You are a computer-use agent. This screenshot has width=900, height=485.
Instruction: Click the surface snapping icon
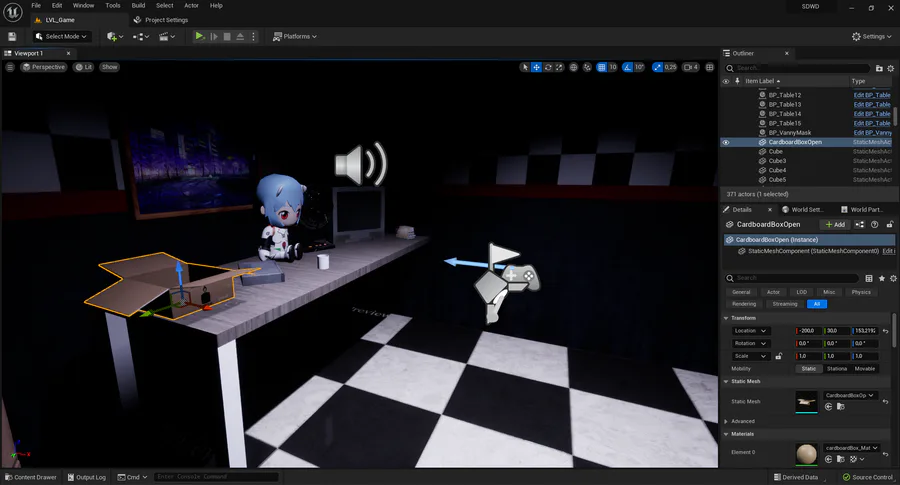pyautogui.click(x=587, y=67)
